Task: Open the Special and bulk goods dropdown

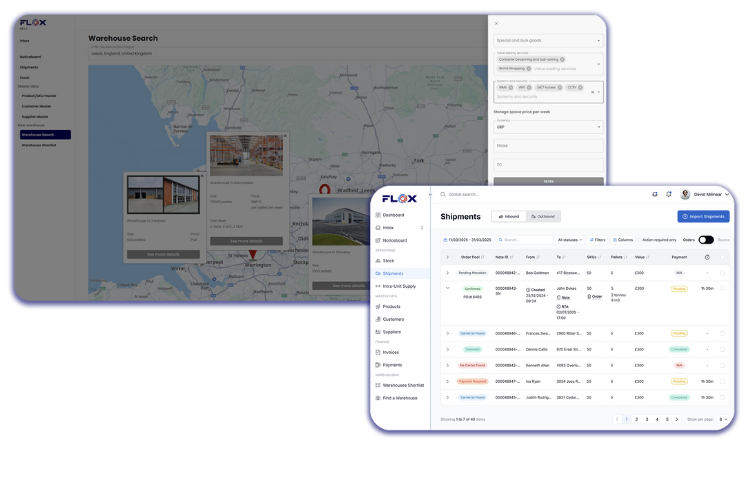Action: [x=548, y=41]
